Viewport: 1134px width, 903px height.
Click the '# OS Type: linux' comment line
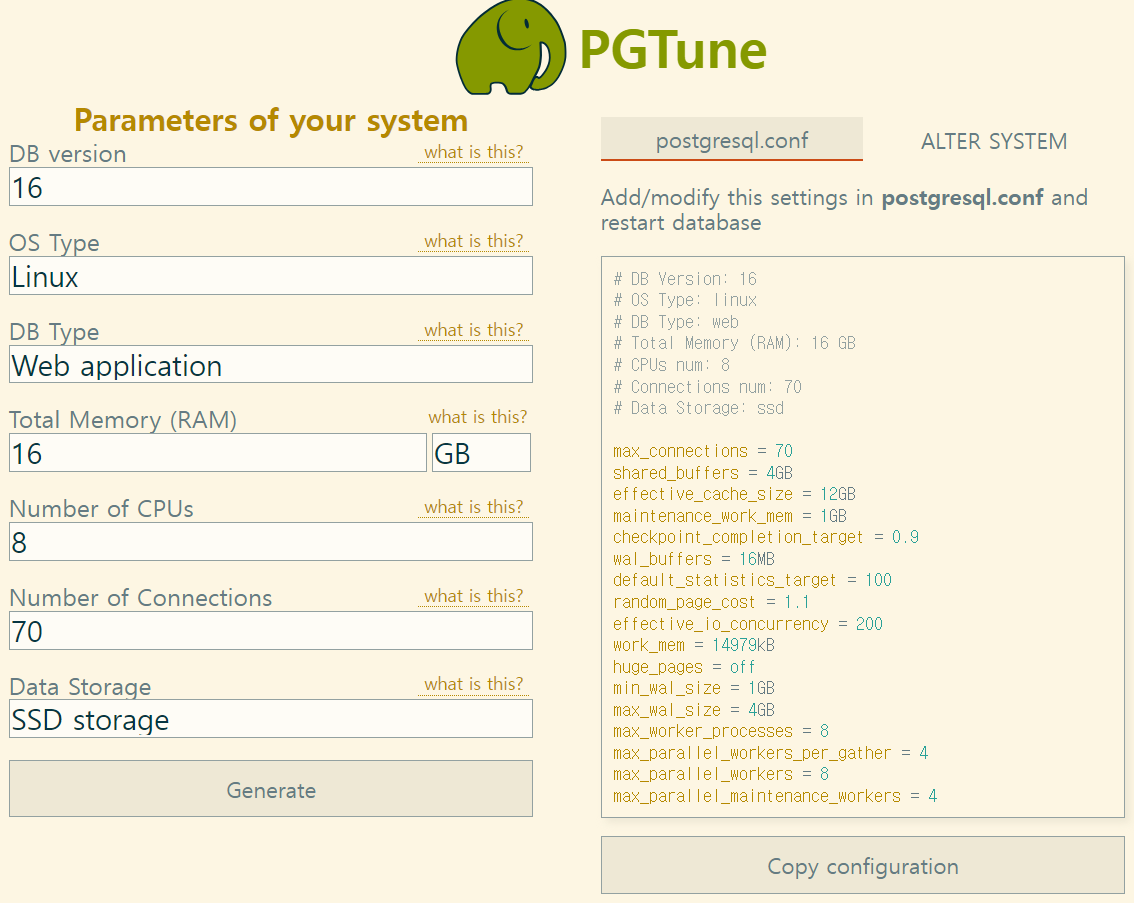point(685,300)
